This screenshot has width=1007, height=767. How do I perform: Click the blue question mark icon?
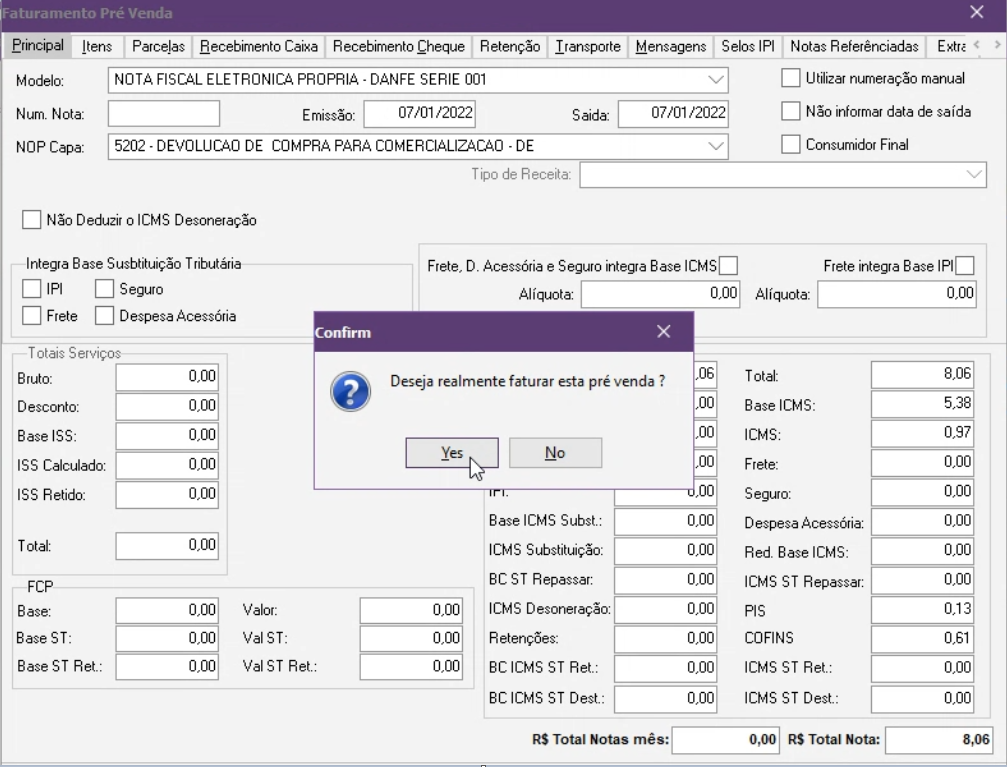(351, 391)
